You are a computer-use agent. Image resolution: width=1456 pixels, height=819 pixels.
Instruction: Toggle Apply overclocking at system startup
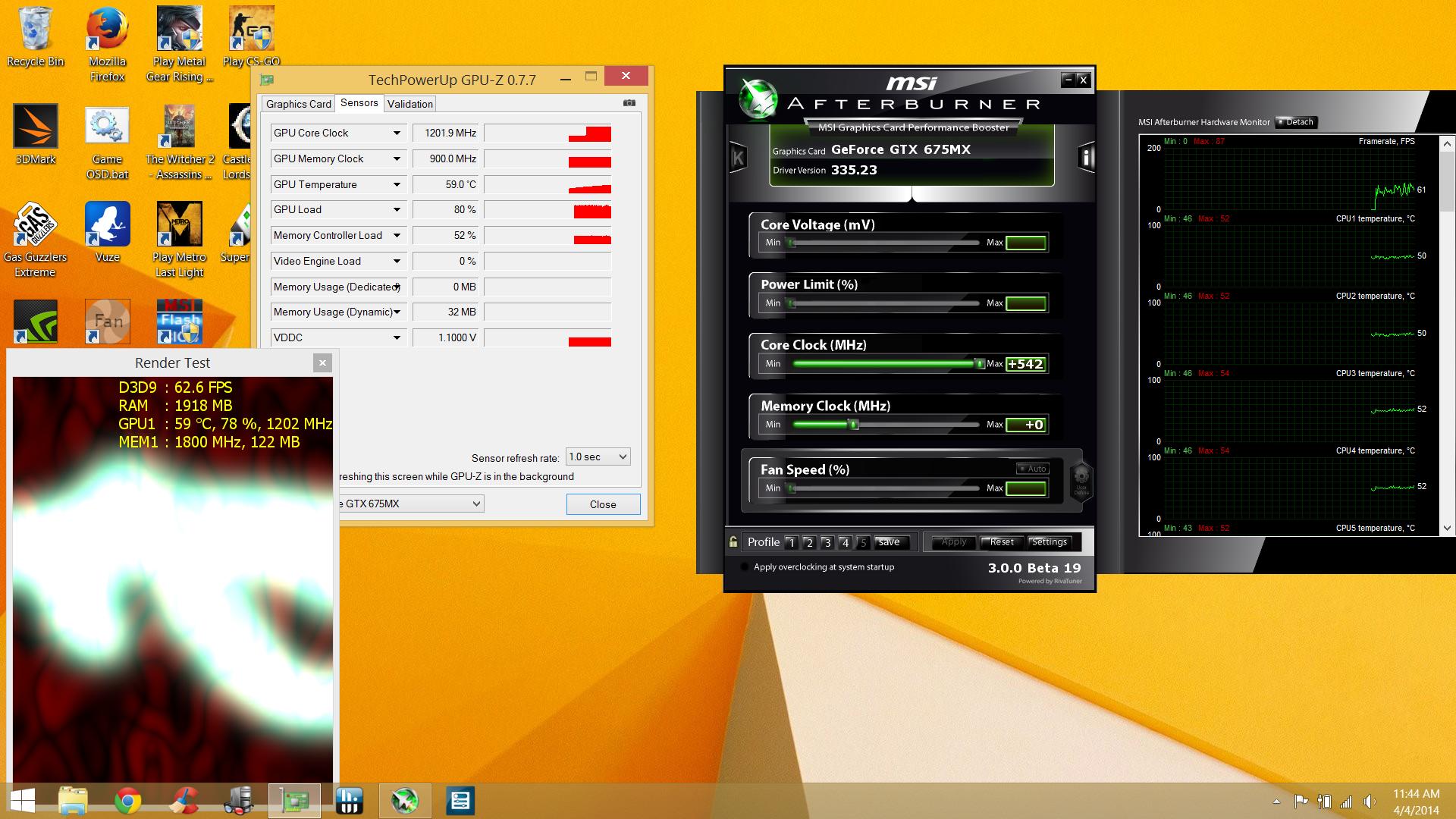click(745, 567)
